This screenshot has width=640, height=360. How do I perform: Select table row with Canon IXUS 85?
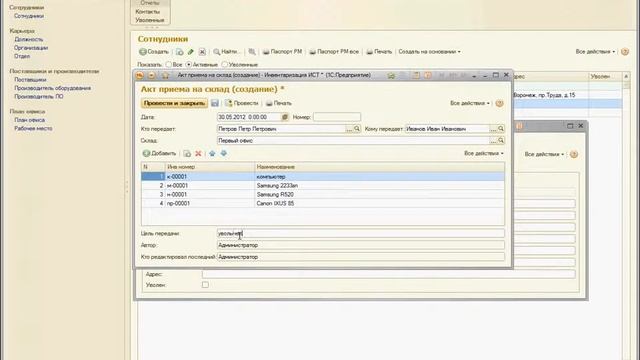coord(323,203)
